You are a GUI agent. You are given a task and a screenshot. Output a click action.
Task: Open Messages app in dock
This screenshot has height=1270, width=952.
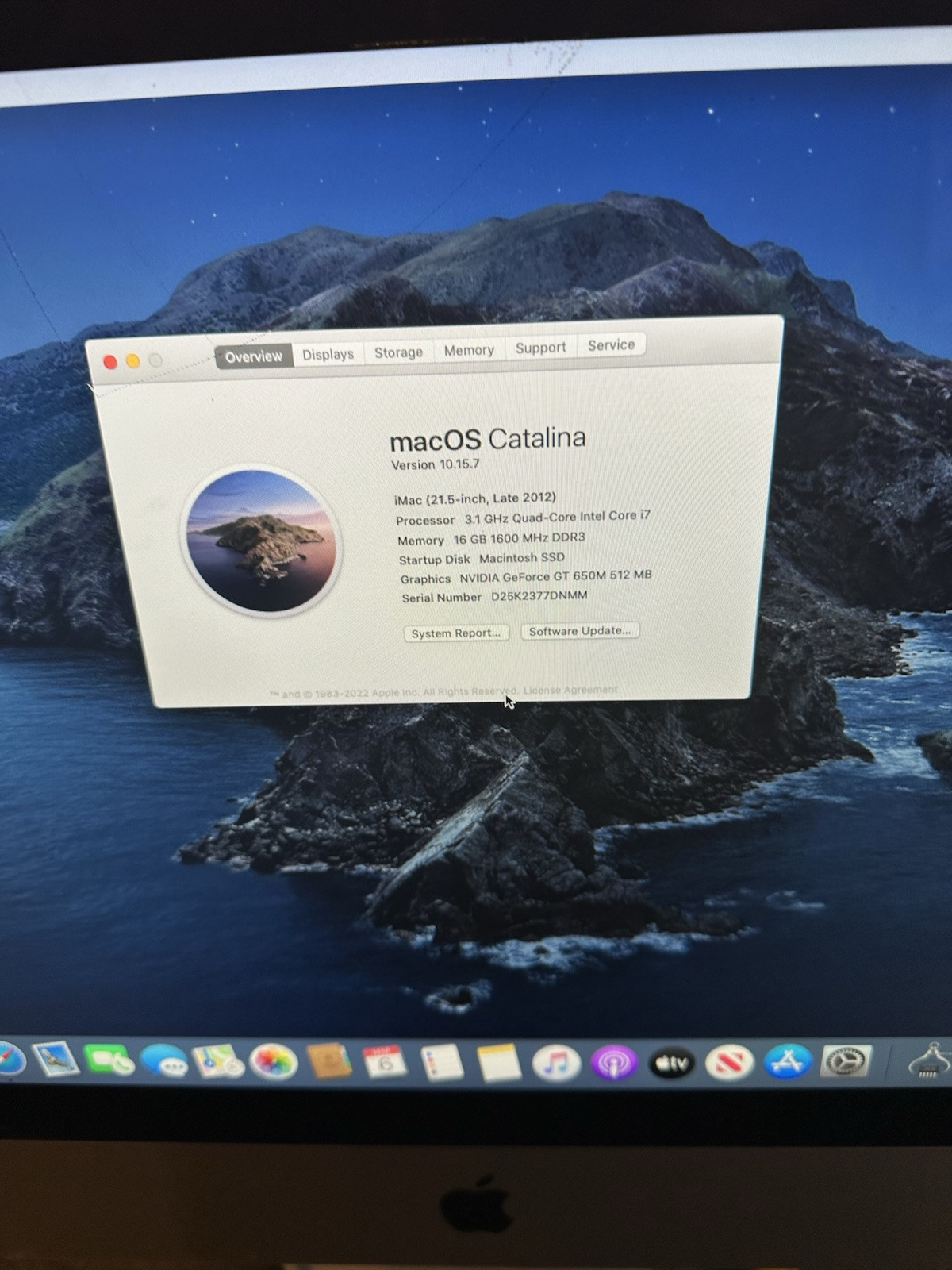pos(164,1061)
